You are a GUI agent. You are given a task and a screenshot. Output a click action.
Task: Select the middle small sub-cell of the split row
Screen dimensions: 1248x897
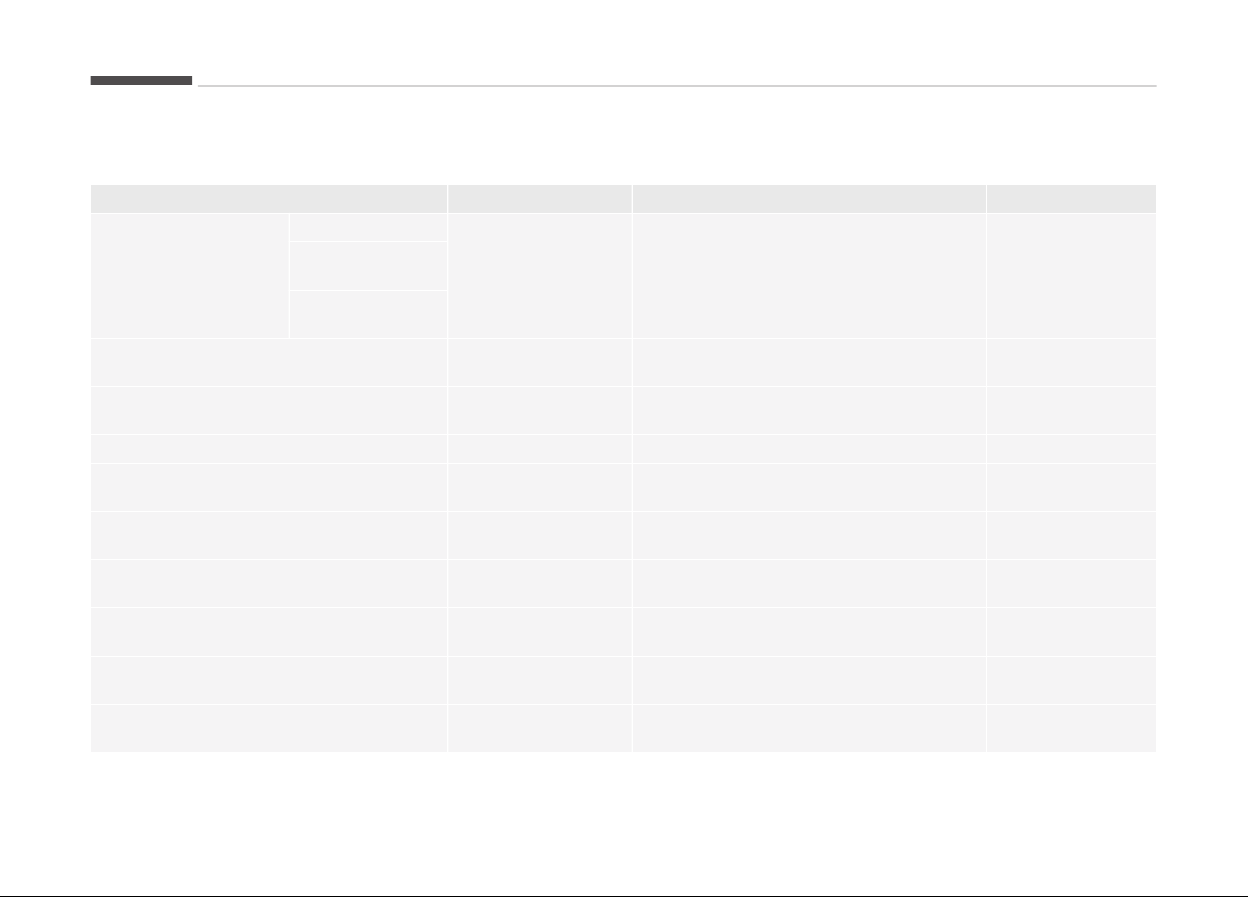[x=368, y=265]
